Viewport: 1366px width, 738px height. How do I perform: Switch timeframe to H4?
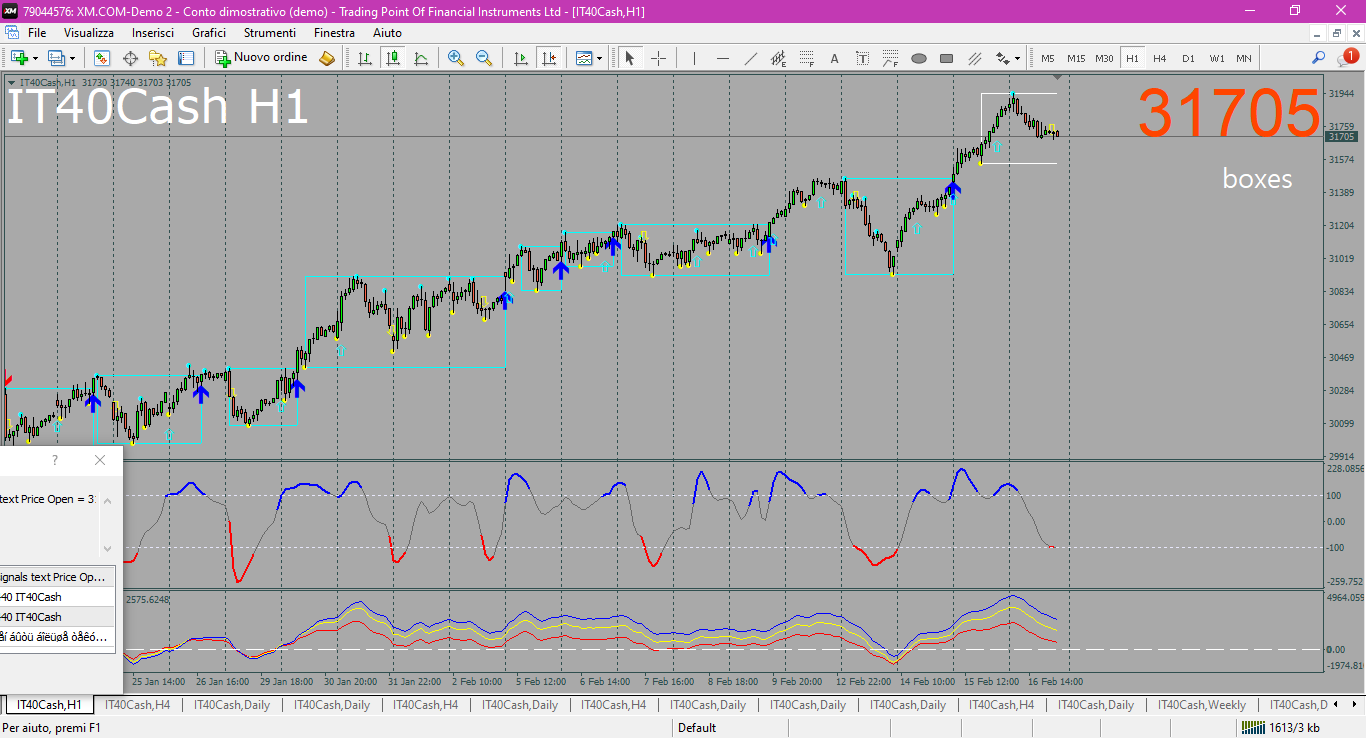click(1160, 58)
